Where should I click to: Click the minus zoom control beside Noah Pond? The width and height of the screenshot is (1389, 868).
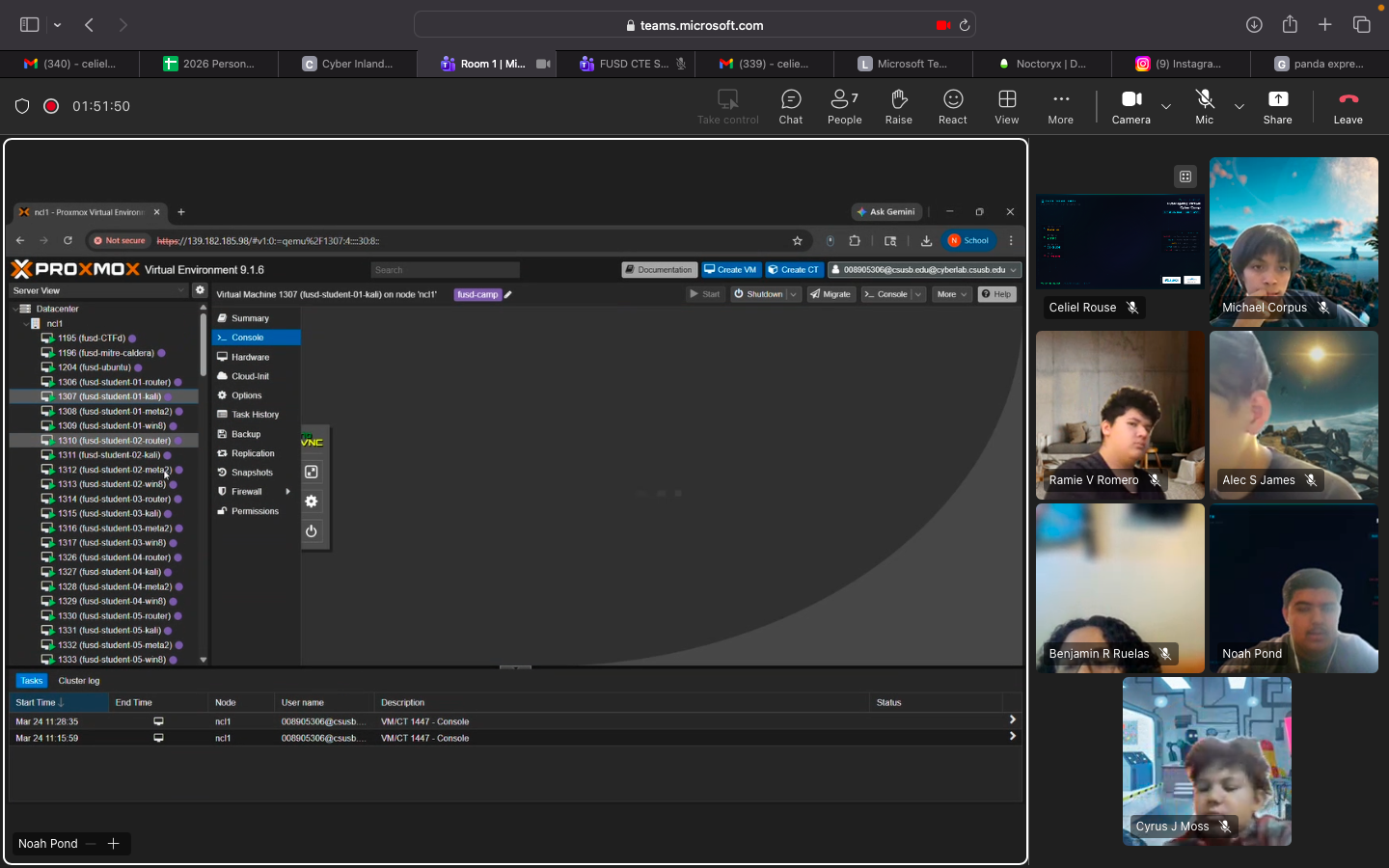(x=91, y=844)
